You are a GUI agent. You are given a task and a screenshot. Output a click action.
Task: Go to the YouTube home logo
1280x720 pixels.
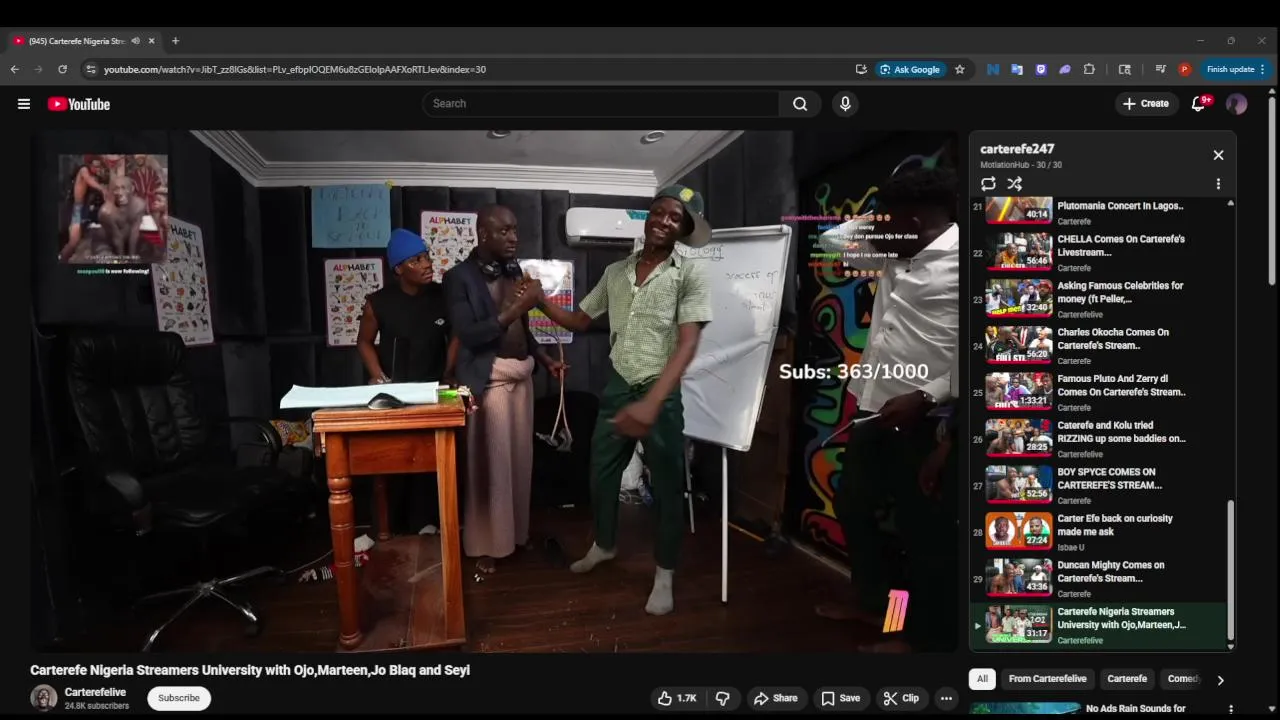pyautogui.click(x=78, y=104)
